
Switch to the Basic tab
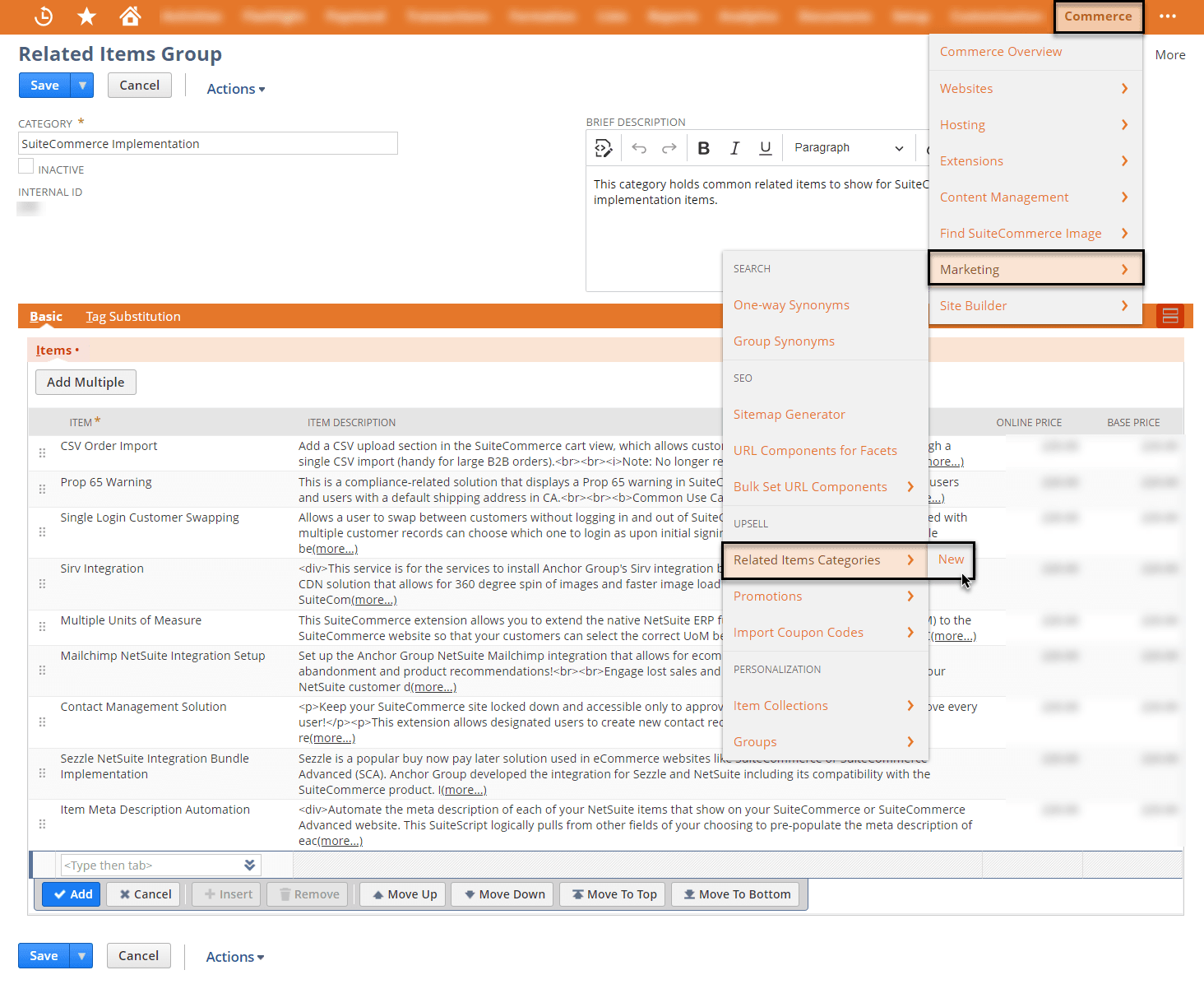point(46,317)
